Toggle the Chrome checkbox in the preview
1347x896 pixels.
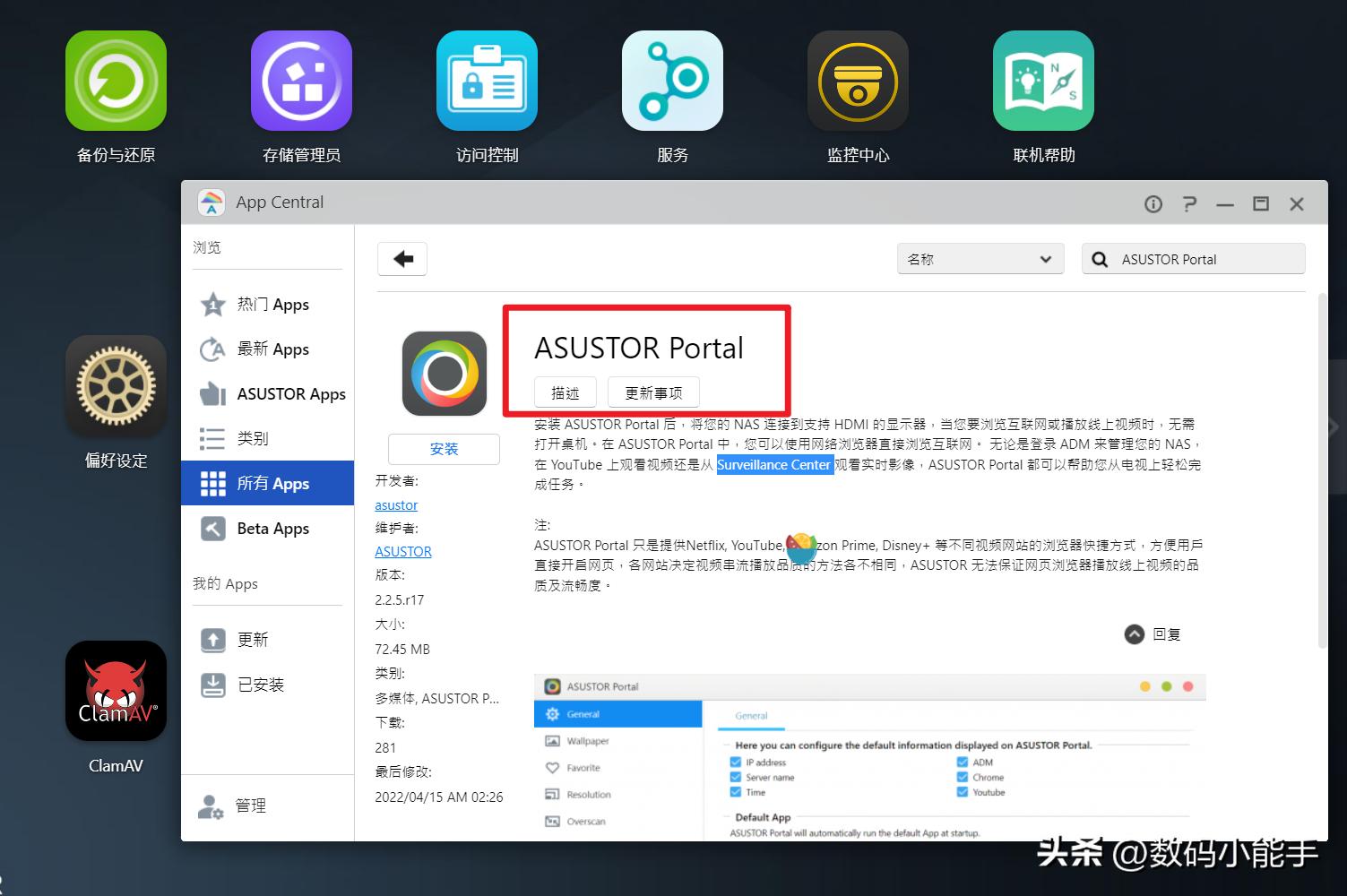click(x=962, y=777)
